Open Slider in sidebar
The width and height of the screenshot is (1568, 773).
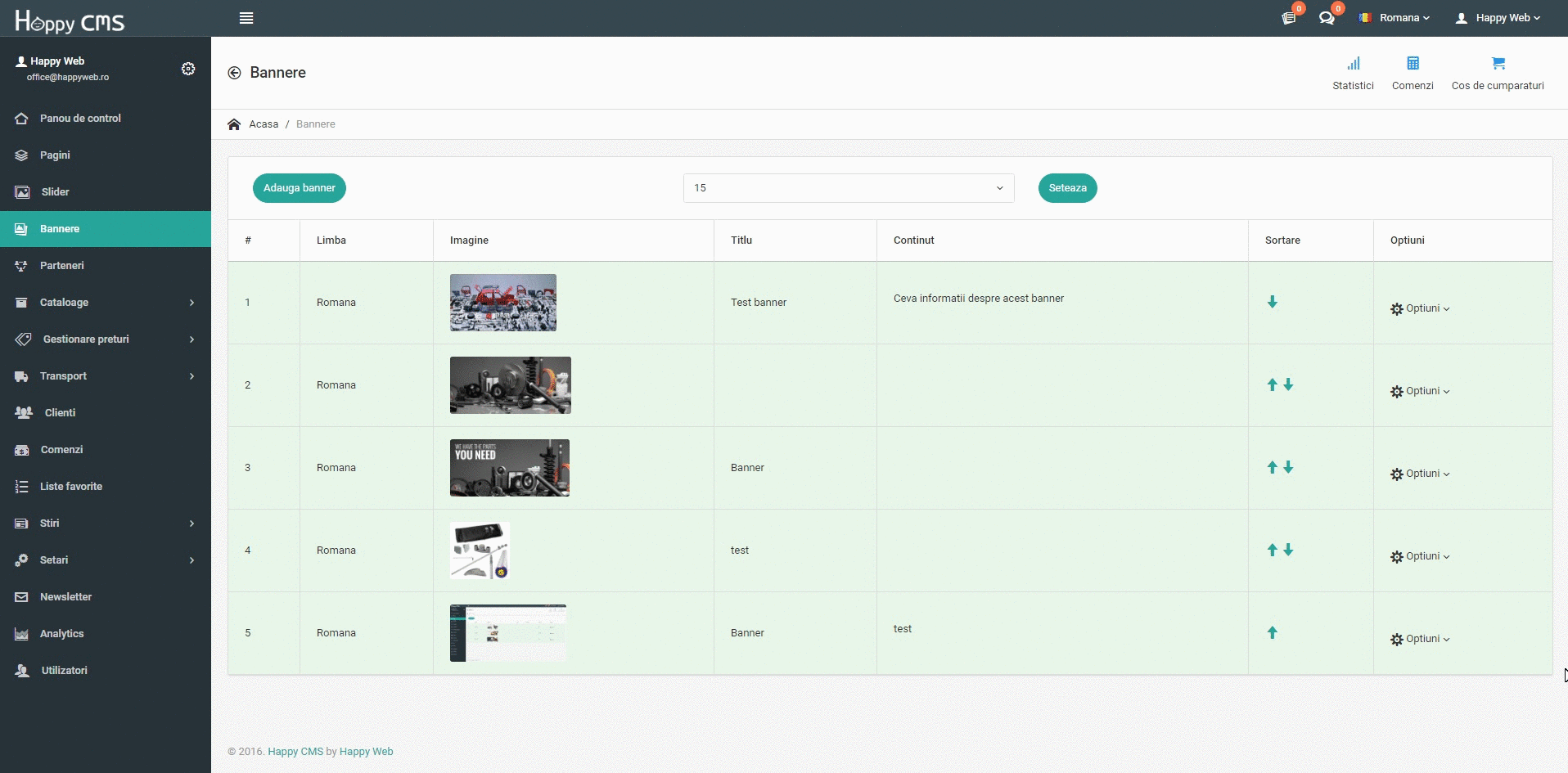pyautogui.click(x=106, y=192)
